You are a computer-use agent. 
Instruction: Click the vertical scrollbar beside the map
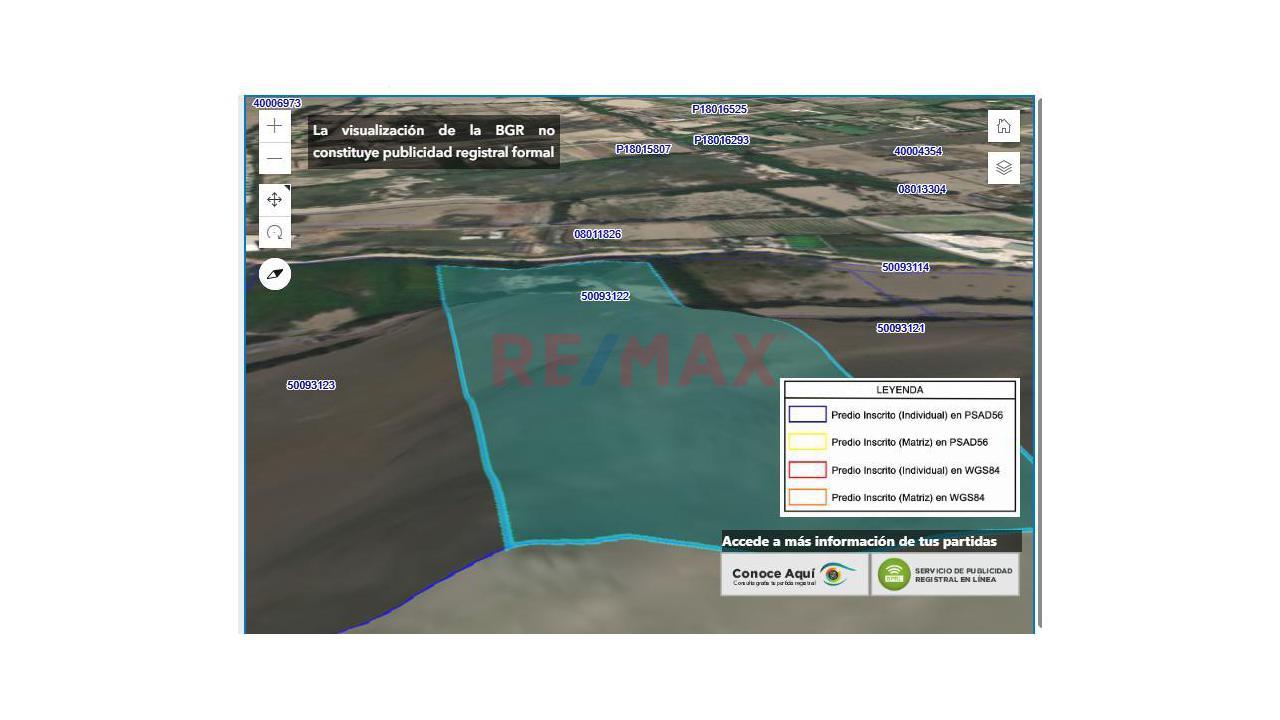pyautogui.click(x=1040, y=363)
